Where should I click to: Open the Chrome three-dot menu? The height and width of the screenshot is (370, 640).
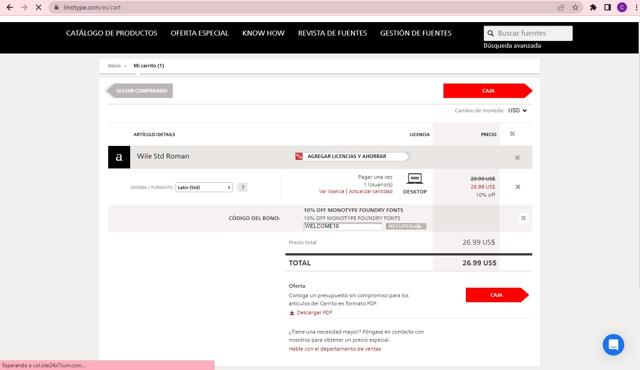pos(636,7)
